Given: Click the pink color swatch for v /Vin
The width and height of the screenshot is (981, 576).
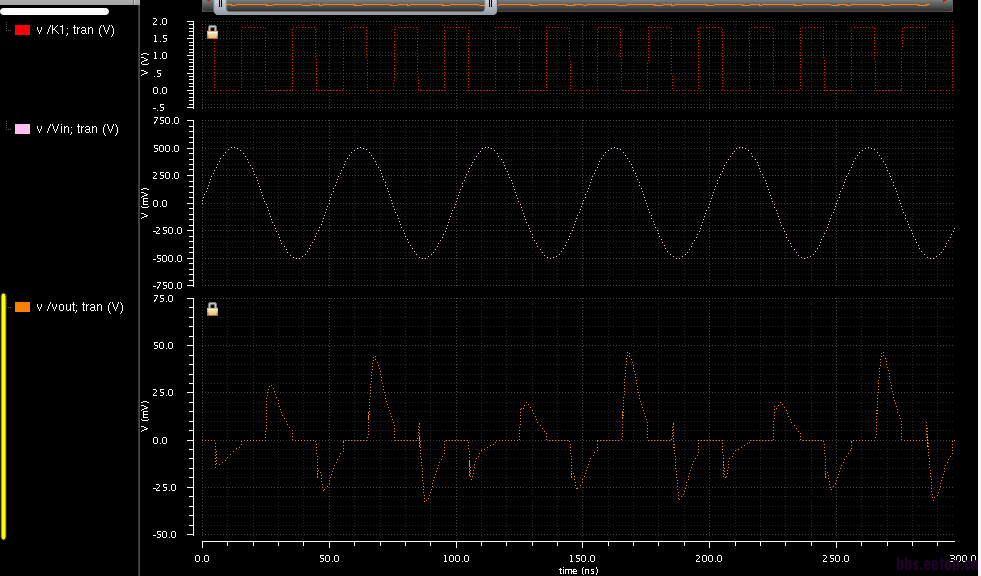Looking at the screenshot, I should (x=23, y=129).
